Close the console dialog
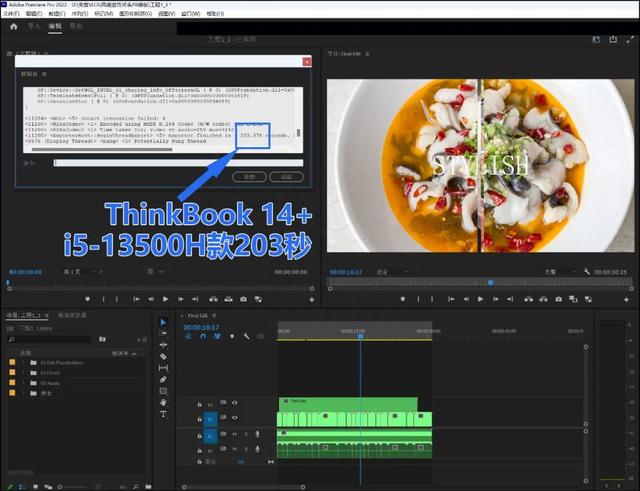640x491 pixels. click(x=307, y=62)
